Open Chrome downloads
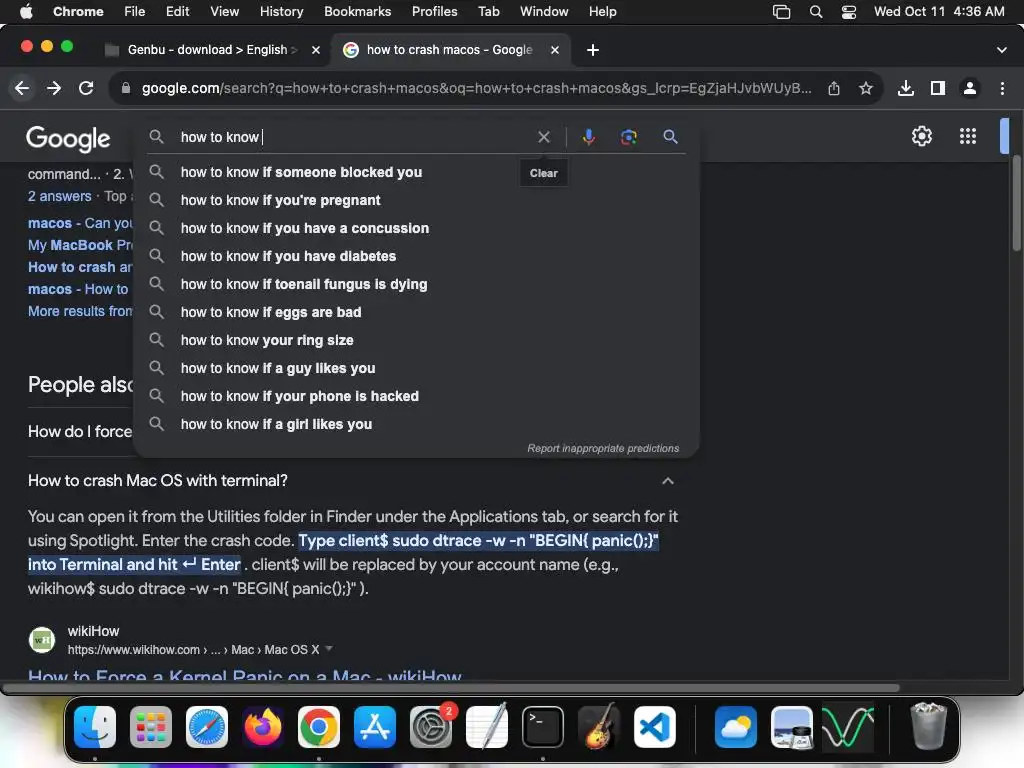Screen dimensions: 1024x768 click(906, 88)
